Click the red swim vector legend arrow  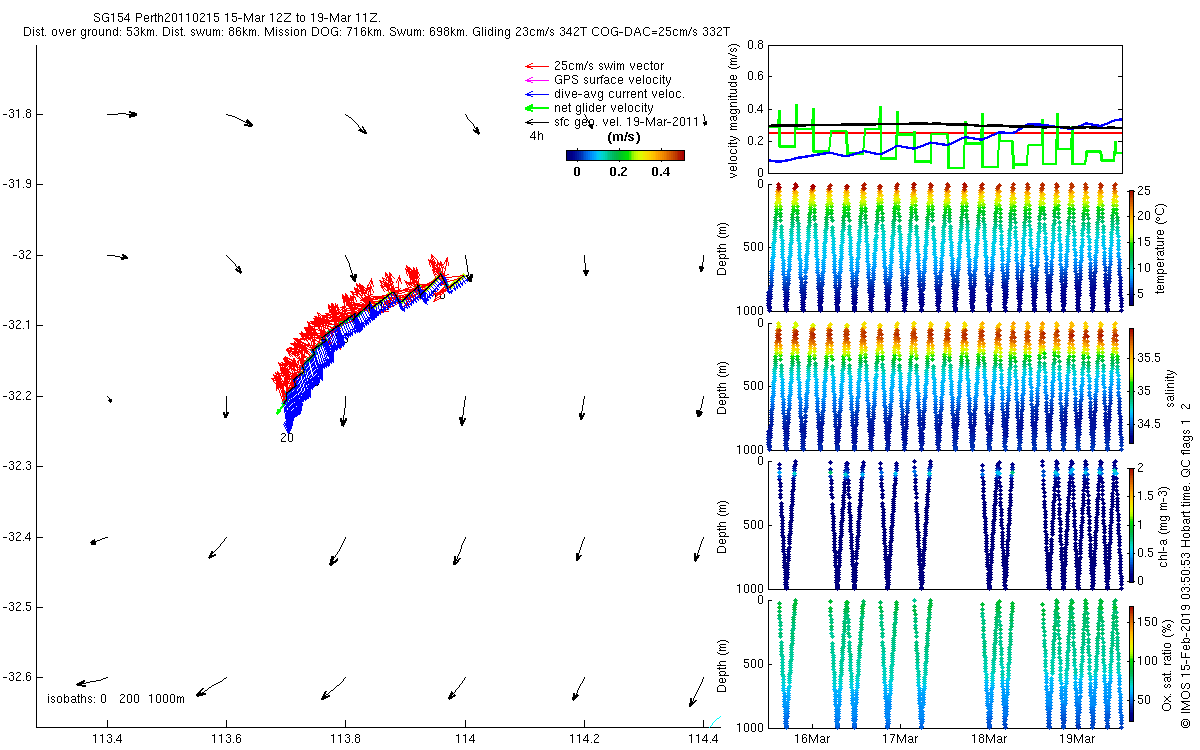[537, 66]
